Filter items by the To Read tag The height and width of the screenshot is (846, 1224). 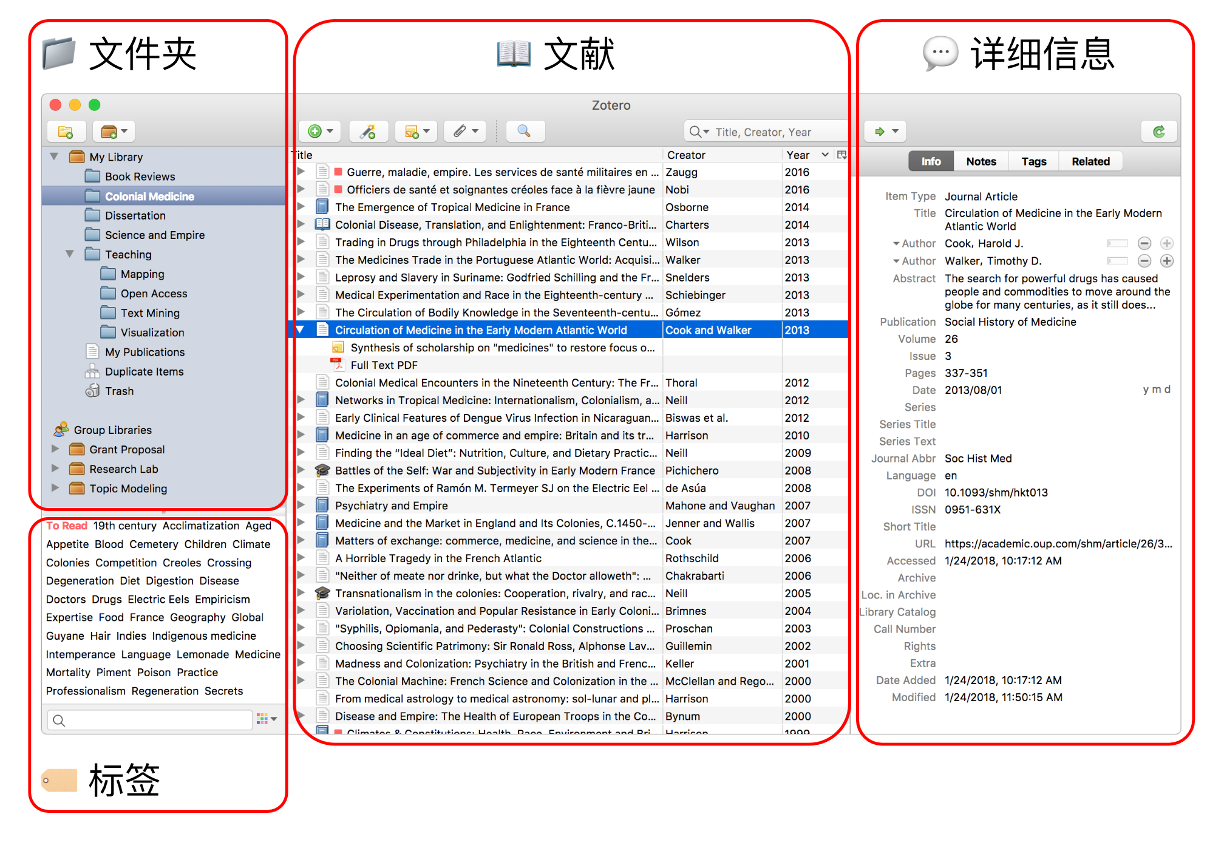point(67,526)
